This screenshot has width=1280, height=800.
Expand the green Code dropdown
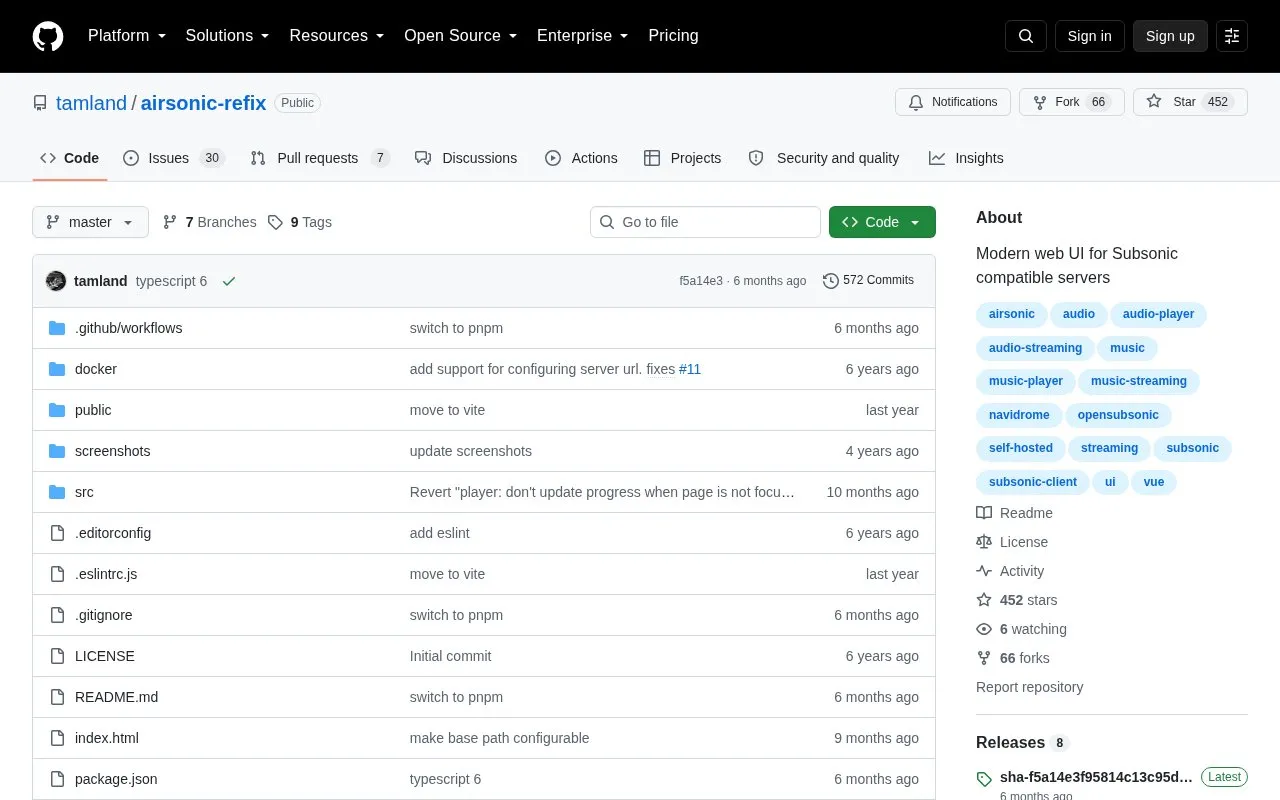point(882,222)
